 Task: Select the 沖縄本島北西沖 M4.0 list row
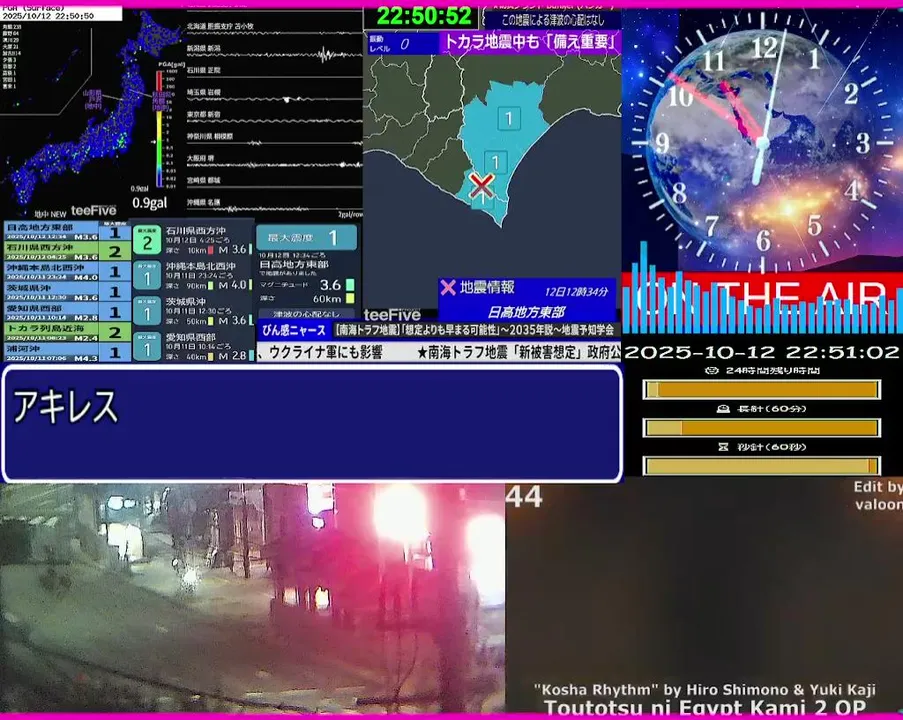coord(67,271)
